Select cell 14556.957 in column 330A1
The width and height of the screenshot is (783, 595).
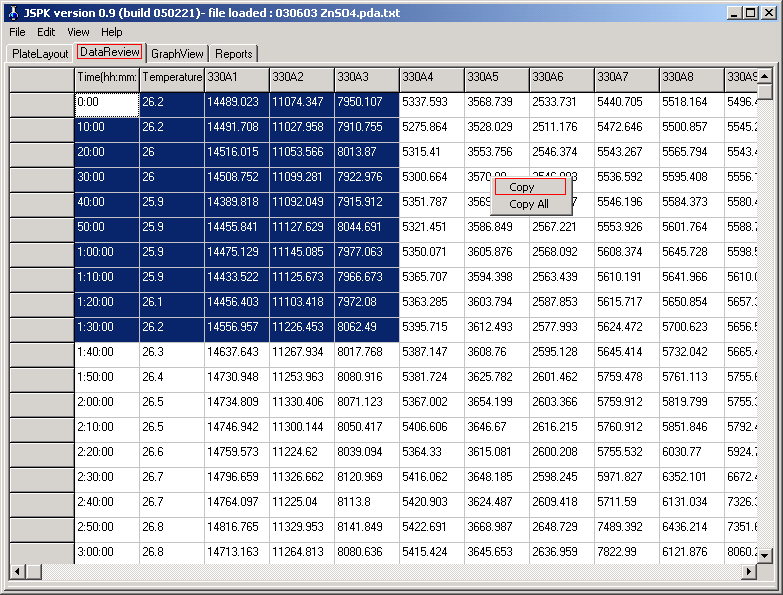click(x=237, y=330)
